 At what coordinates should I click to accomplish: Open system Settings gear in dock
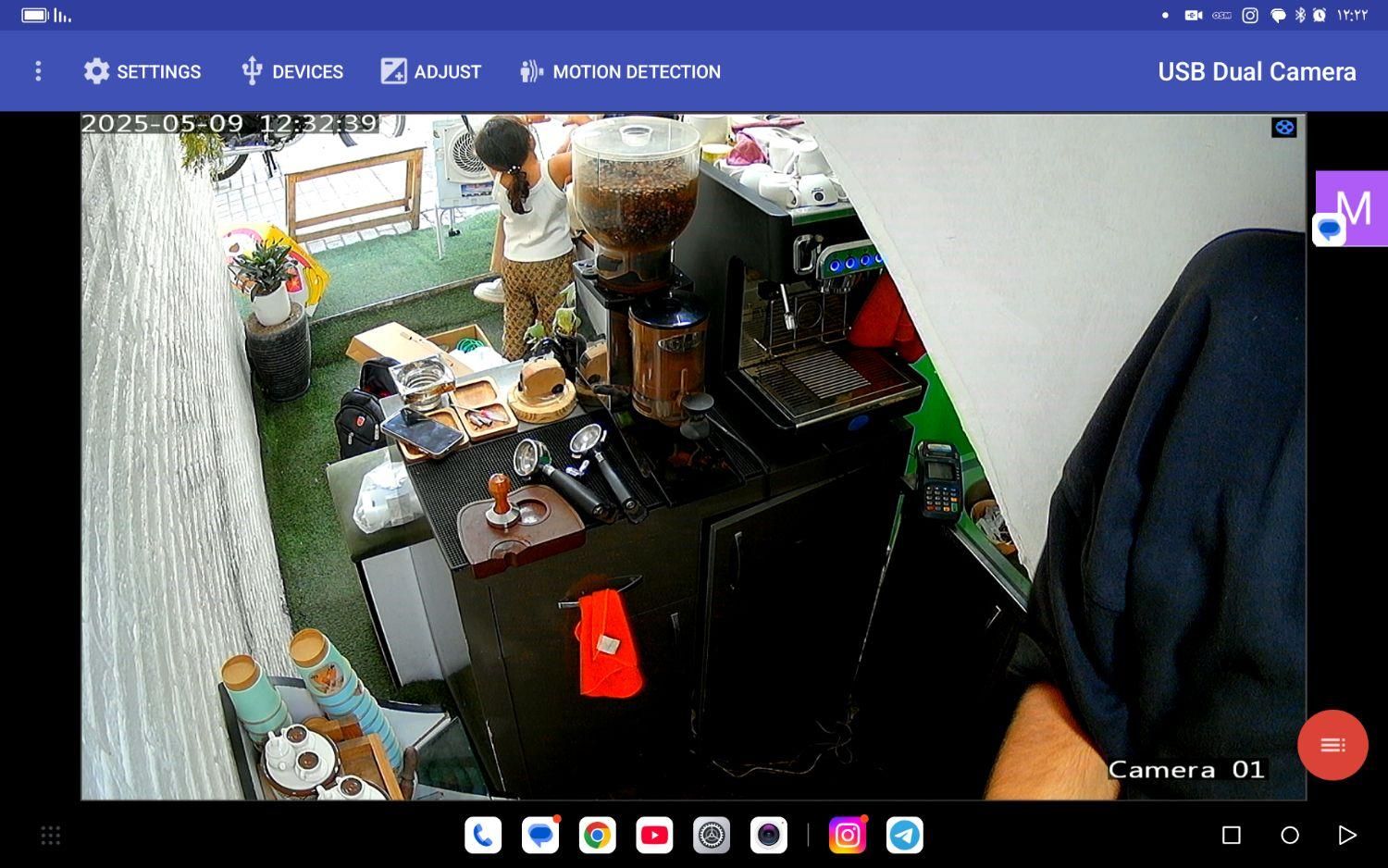click(x=712, y=836)
